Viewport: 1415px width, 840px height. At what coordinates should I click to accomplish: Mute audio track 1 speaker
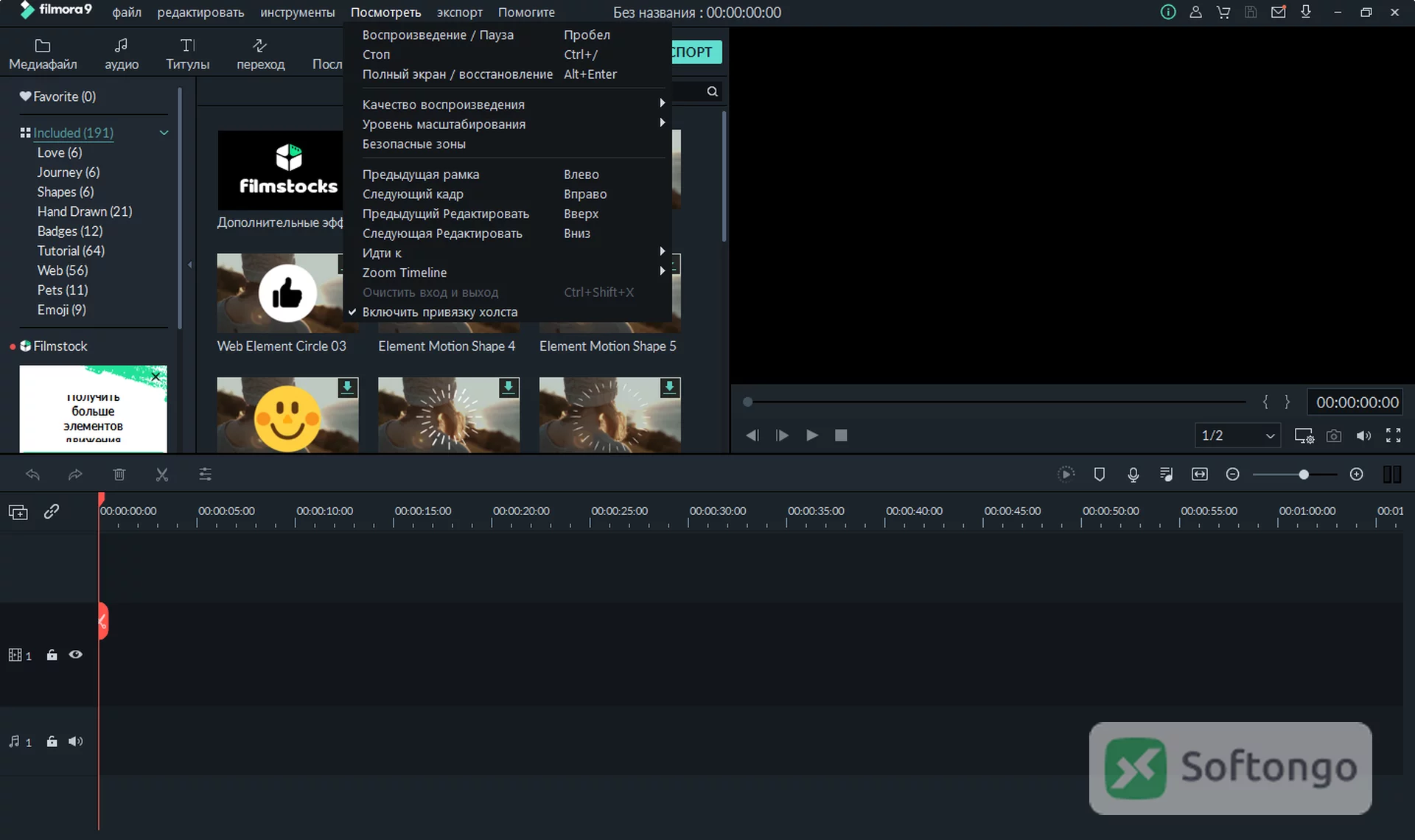[x=76, y=741]
